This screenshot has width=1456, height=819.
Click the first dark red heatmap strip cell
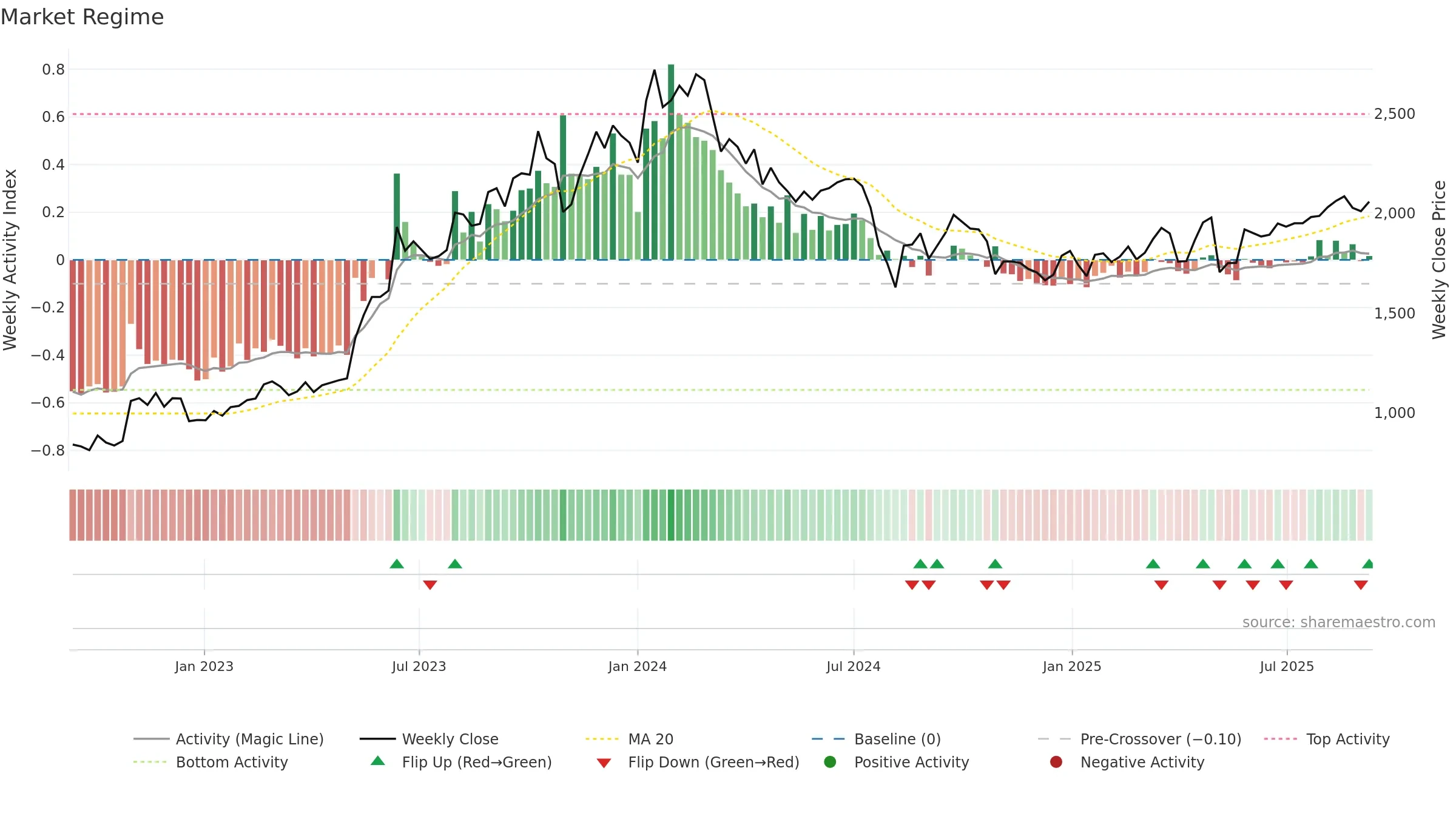pyautogui.click(x=73, y=515)
